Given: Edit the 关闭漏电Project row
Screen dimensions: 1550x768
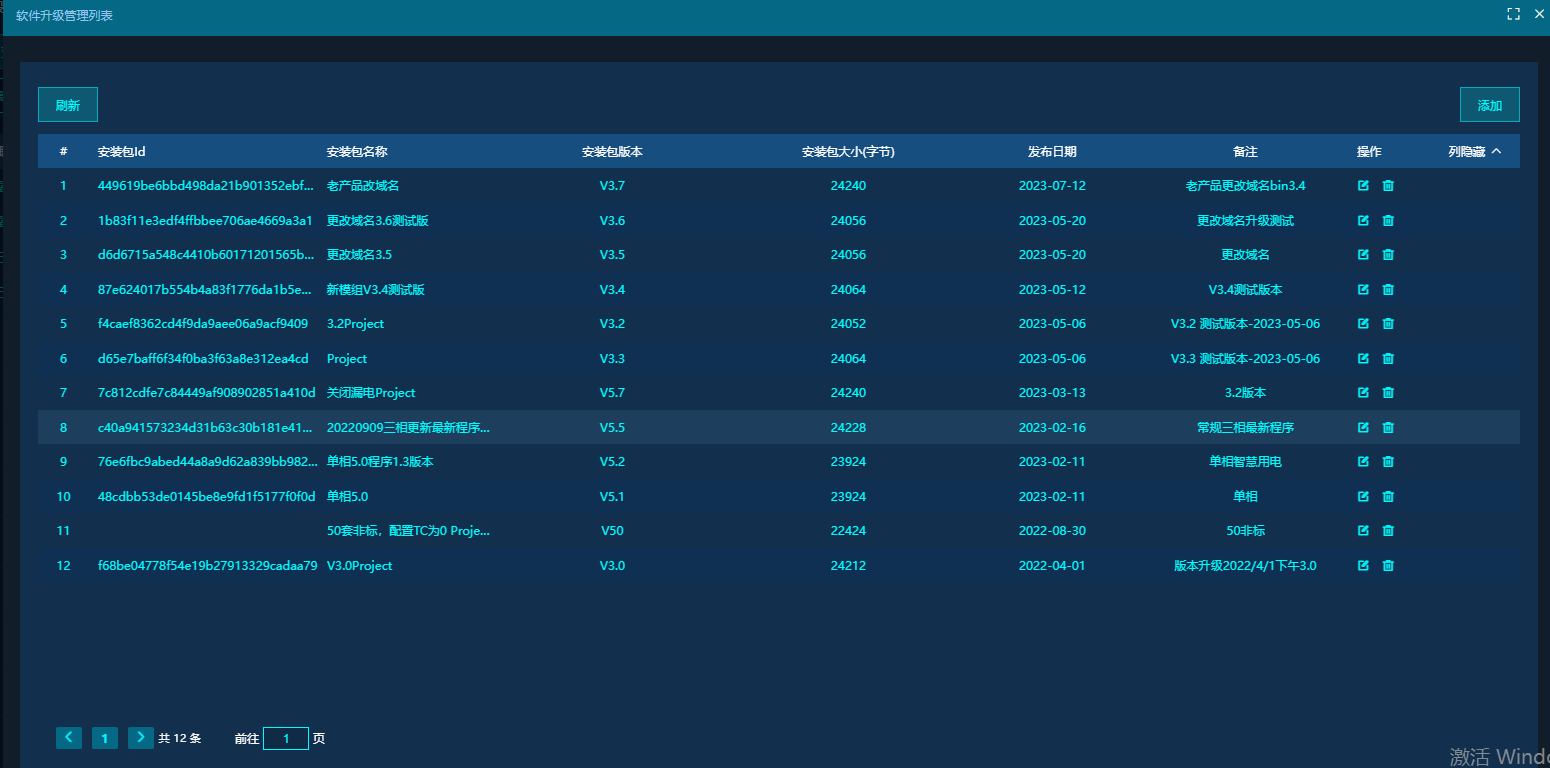Looking at the screenshot, I should click(1363, 393).
